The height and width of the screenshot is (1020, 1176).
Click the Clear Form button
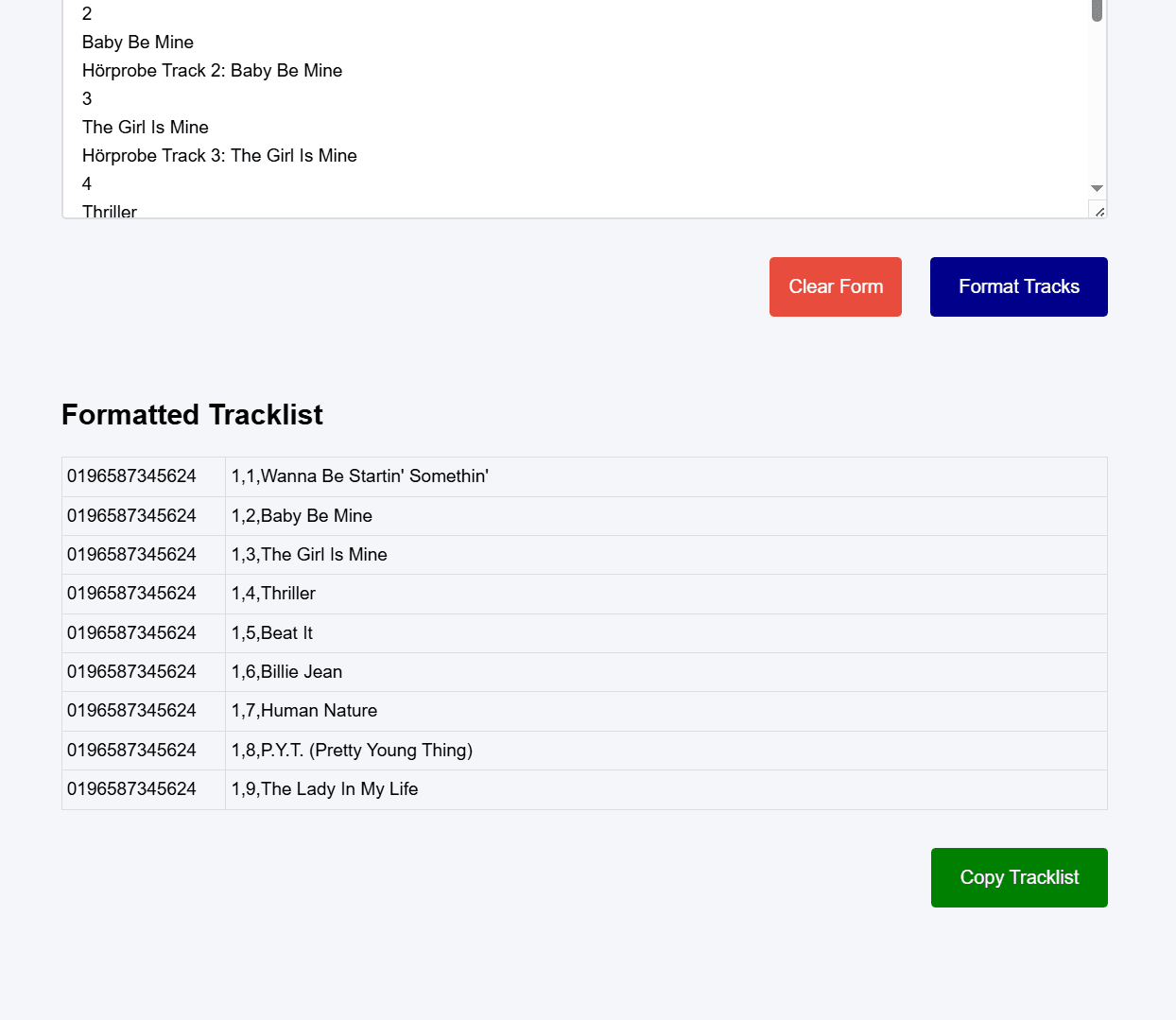click(835, 286)
